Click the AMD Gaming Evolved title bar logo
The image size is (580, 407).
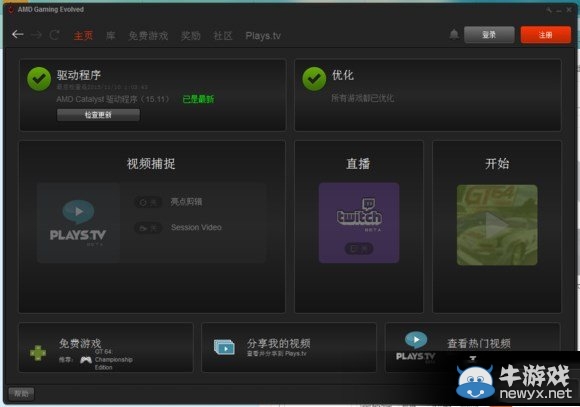[x=11, y=9]
